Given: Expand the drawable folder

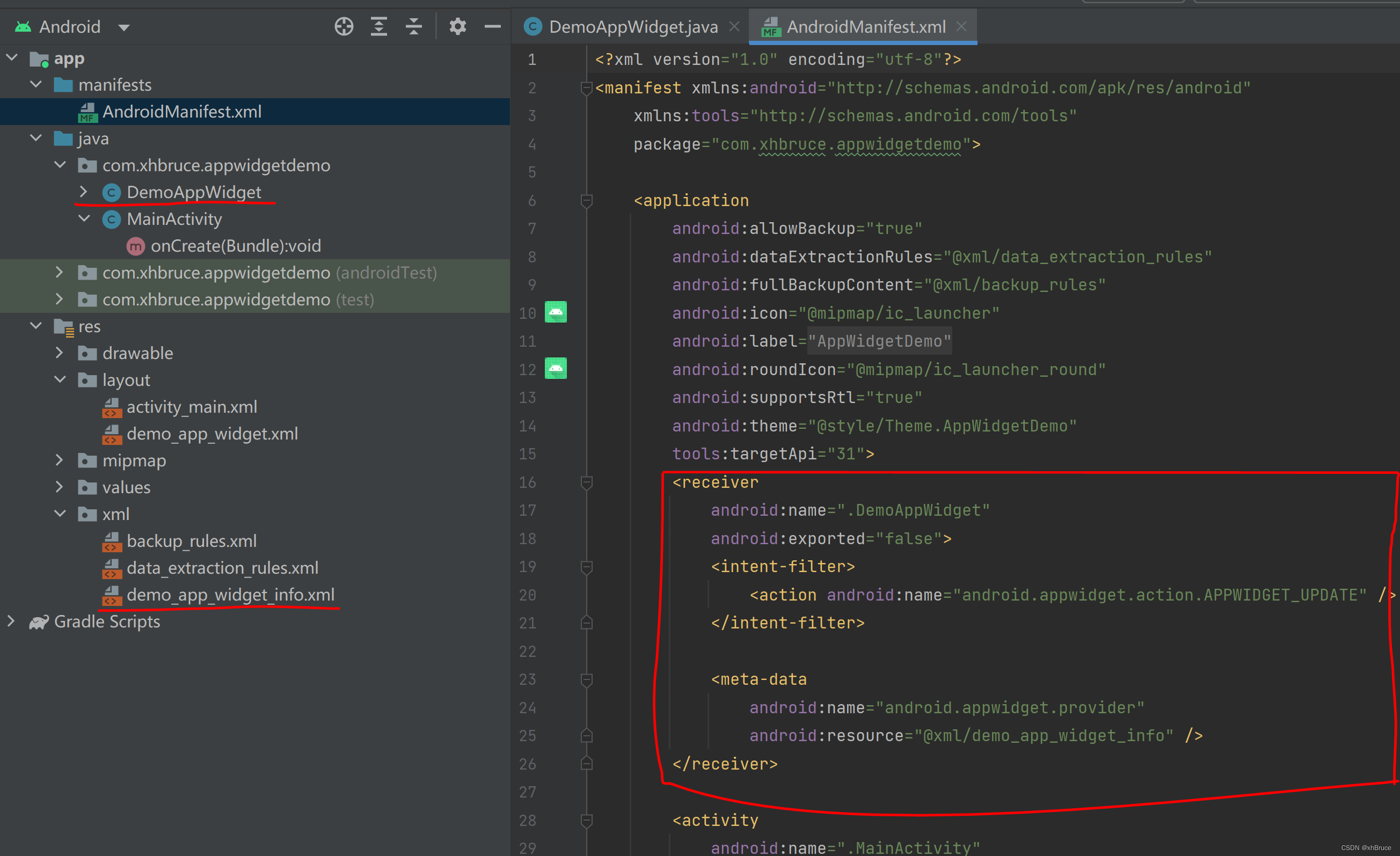Looking at the screenshot, I should 59,353.
